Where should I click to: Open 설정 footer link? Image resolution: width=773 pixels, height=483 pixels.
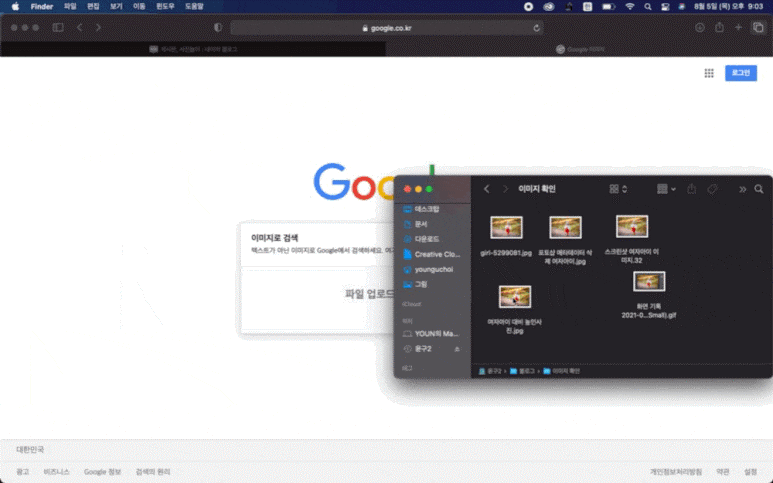pyautogui.click(x=750, y=472)
